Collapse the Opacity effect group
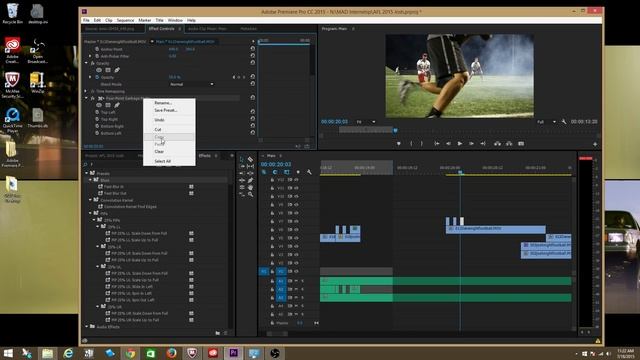The height and width of the screenshot is (360, 640). [x=87, y=63]
